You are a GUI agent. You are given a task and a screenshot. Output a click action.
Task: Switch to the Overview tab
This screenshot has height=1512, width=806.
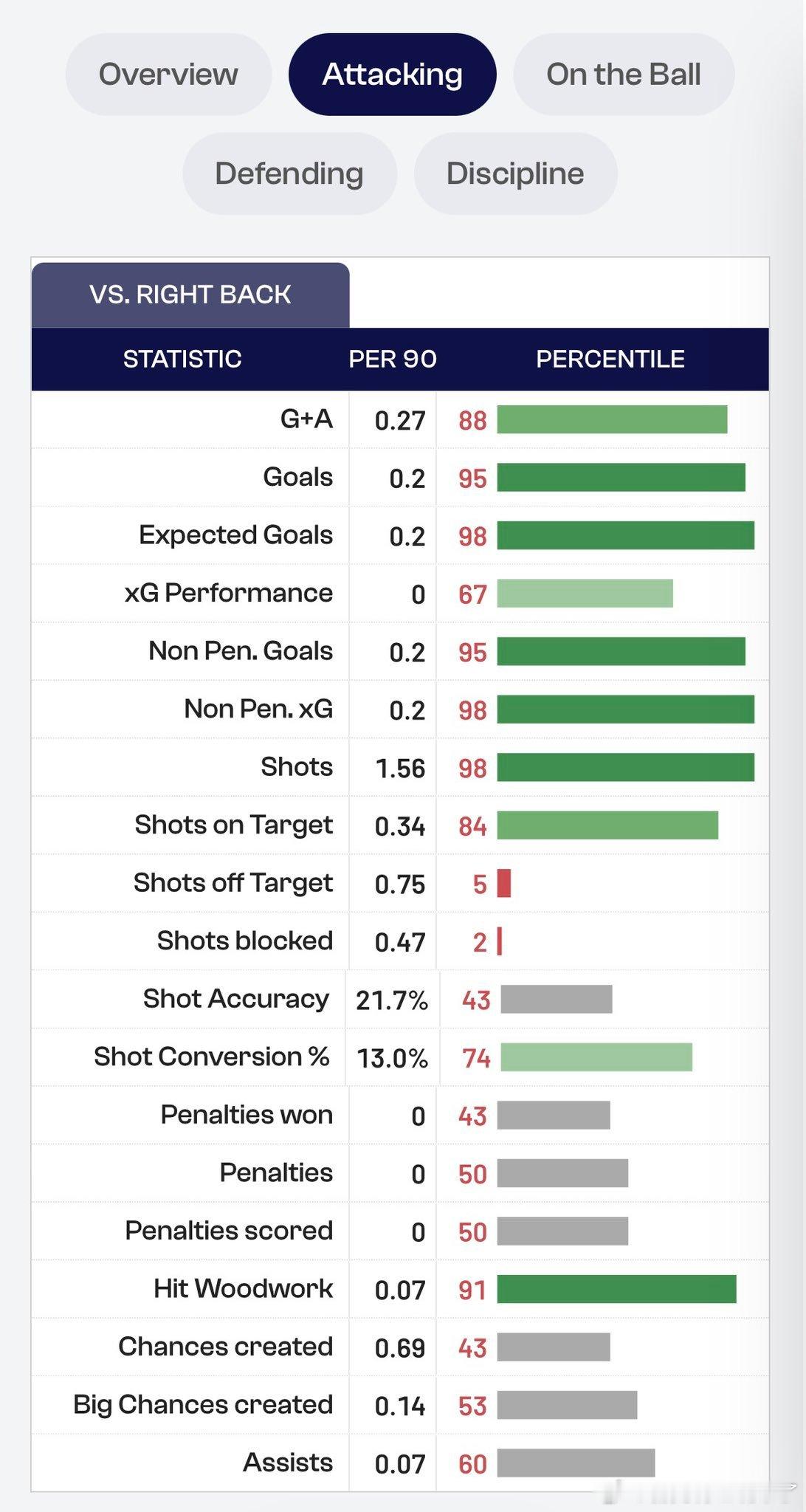coord(168,75)
